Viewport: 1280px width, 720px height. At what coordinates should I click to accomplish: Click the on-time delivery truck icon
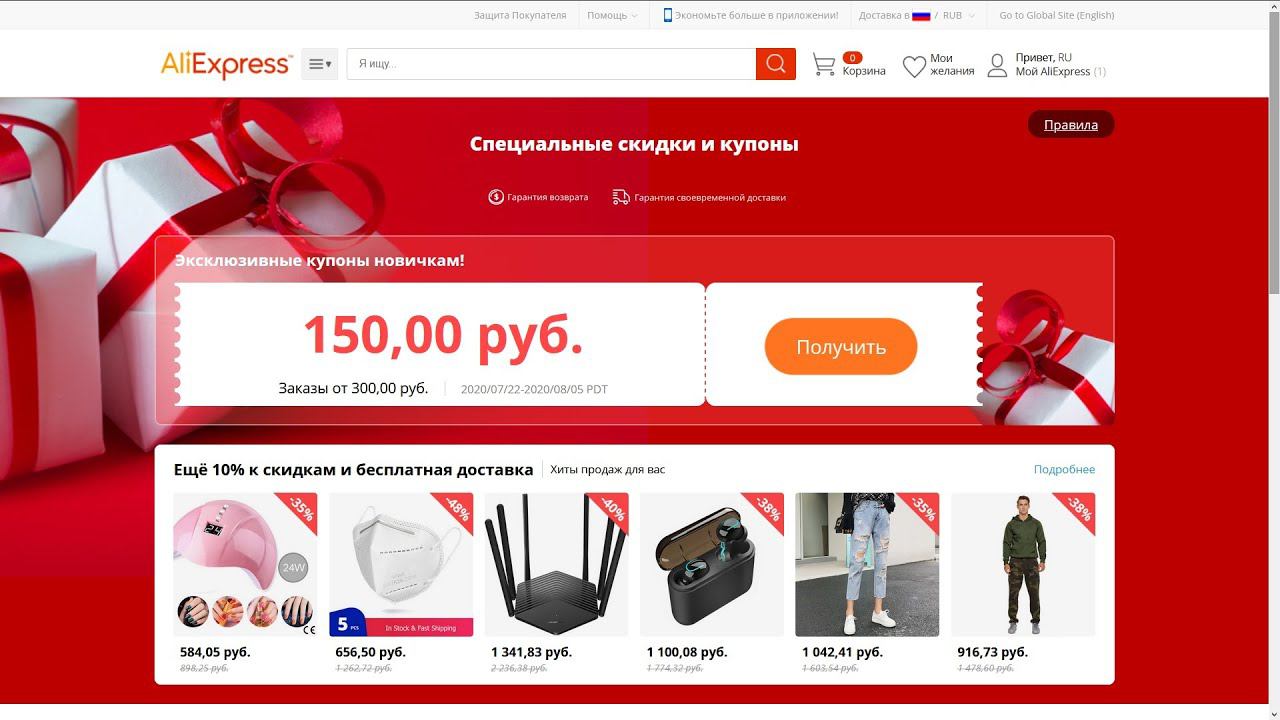coord(621,197)
